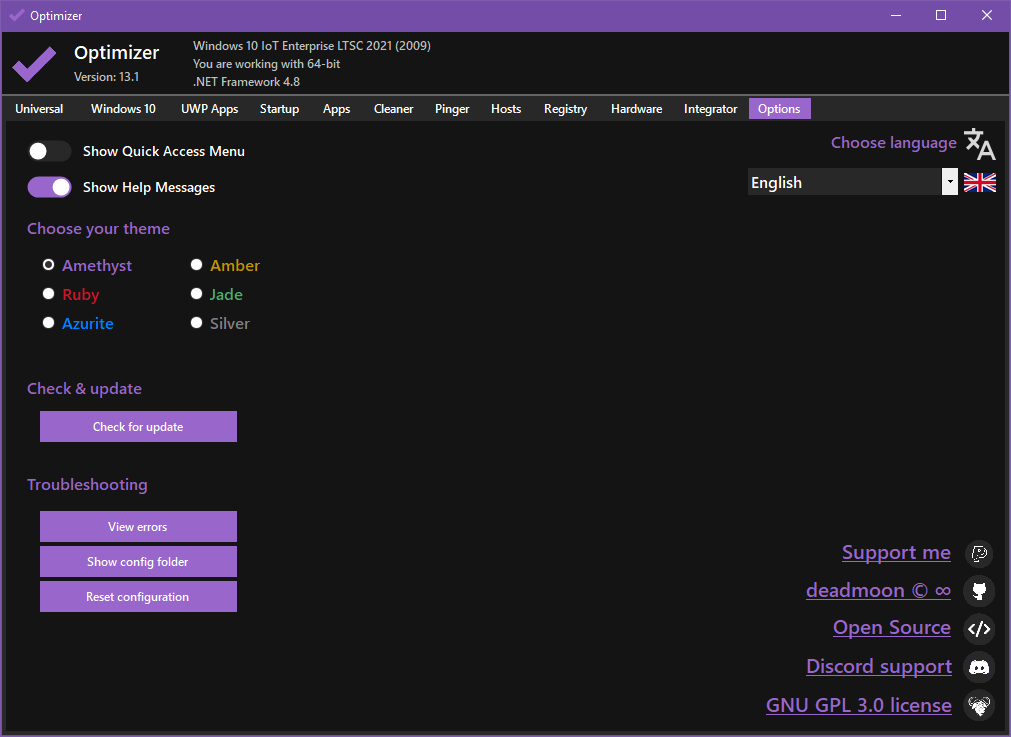
Task: Pick the Amber theme radio button
Action: pyautogui.click(x=197, y=265)
